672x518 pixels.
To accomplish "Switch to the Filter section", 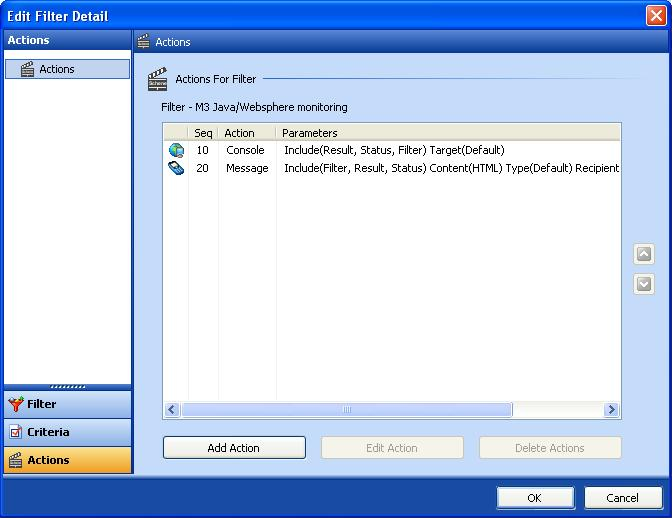I will 67,404.
